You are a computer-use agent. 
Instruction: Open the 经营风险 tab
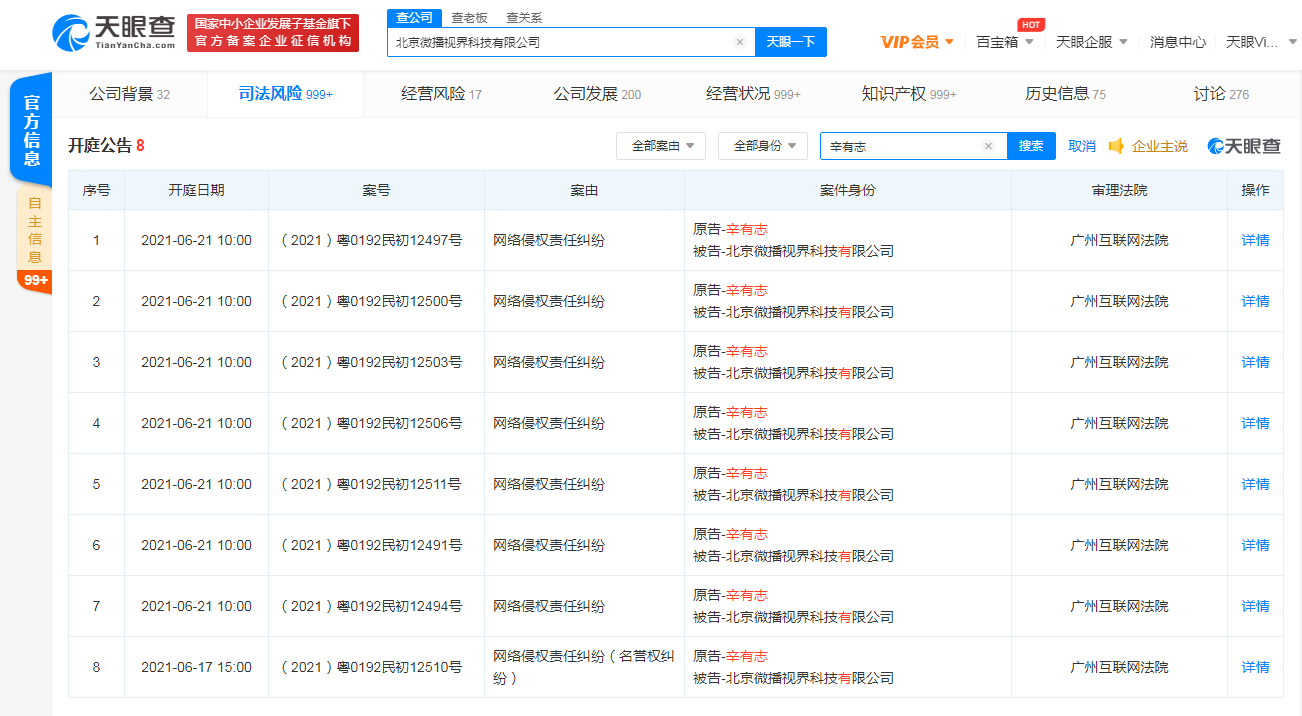[441, 94]
